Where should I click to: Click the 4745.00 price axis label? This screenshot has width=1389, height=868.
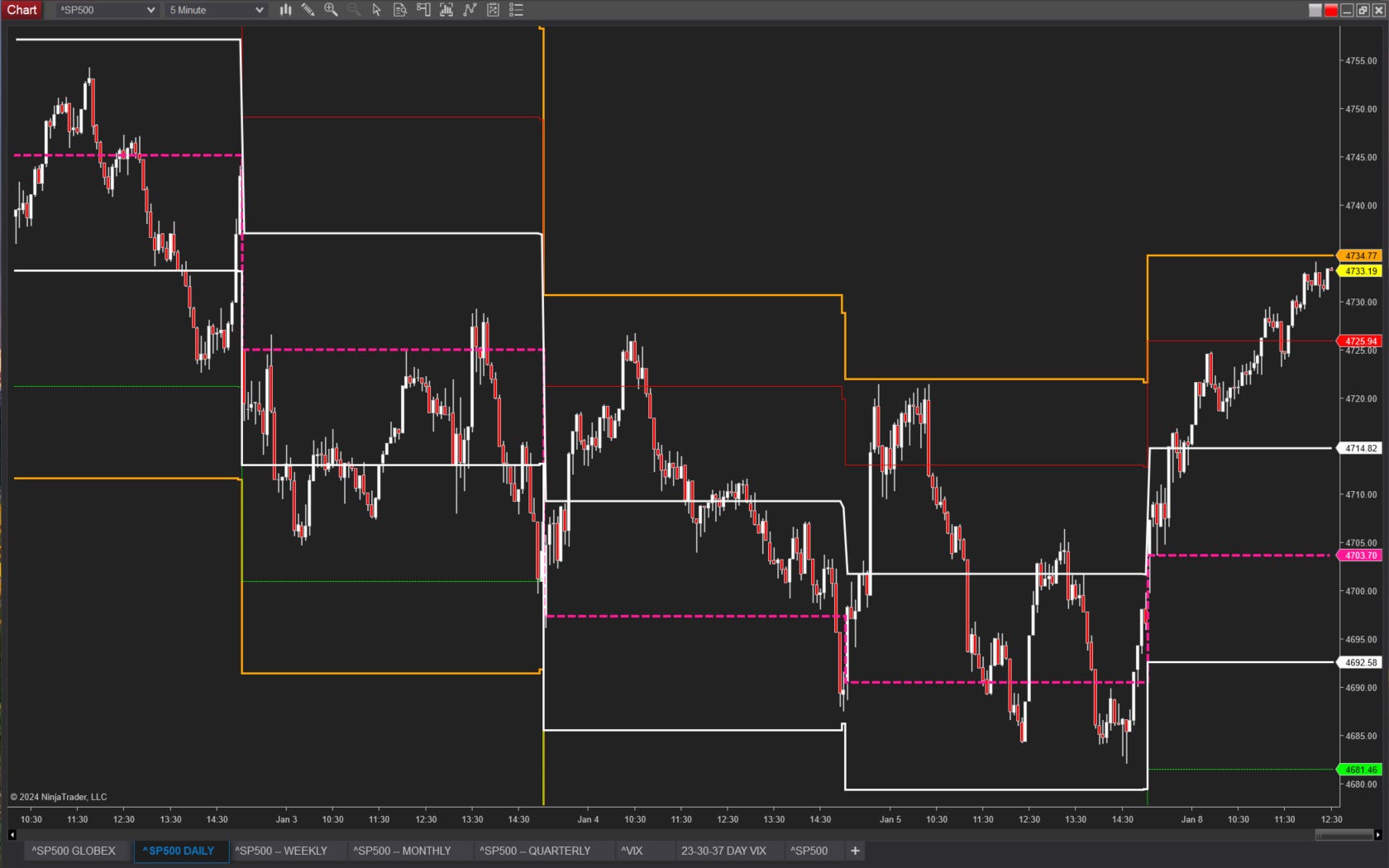tap(1361, 157)
